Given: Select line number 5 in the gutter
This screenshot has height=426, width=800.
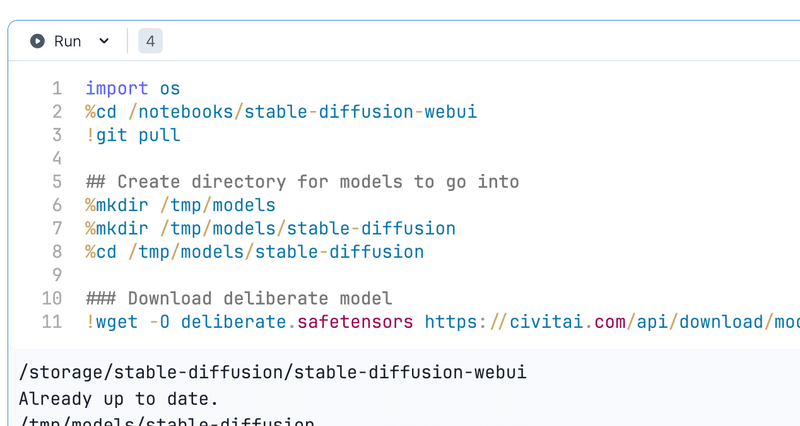Looking at the screenshot, I should (x=57, y=181).
